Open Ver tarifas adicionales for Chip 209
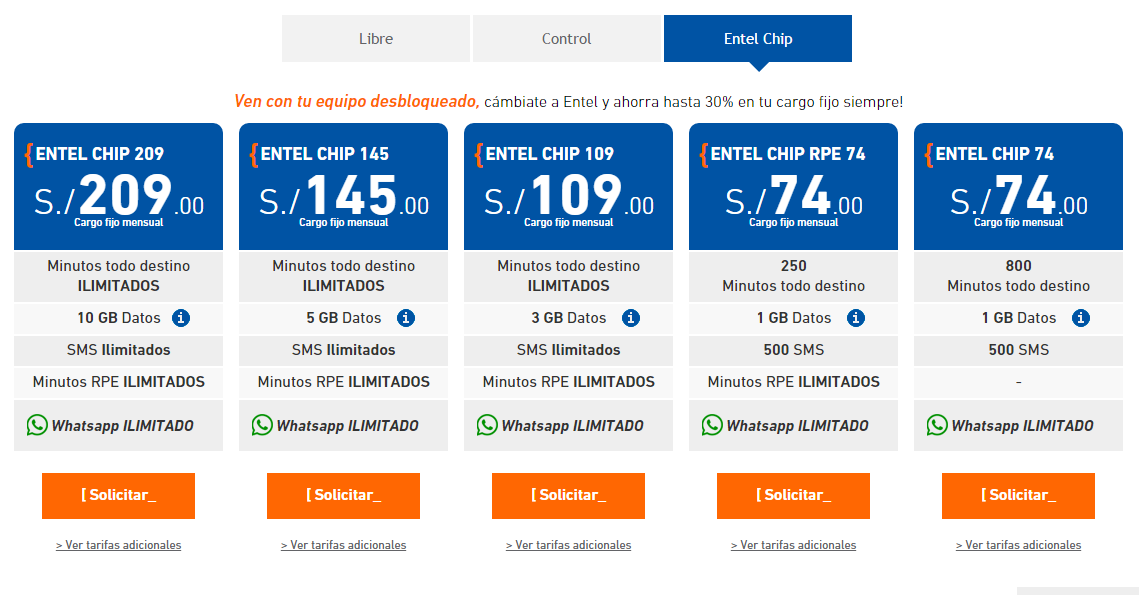Viewport: 1139px width, 595px height. pyautogui.click(x=118, y=545)
